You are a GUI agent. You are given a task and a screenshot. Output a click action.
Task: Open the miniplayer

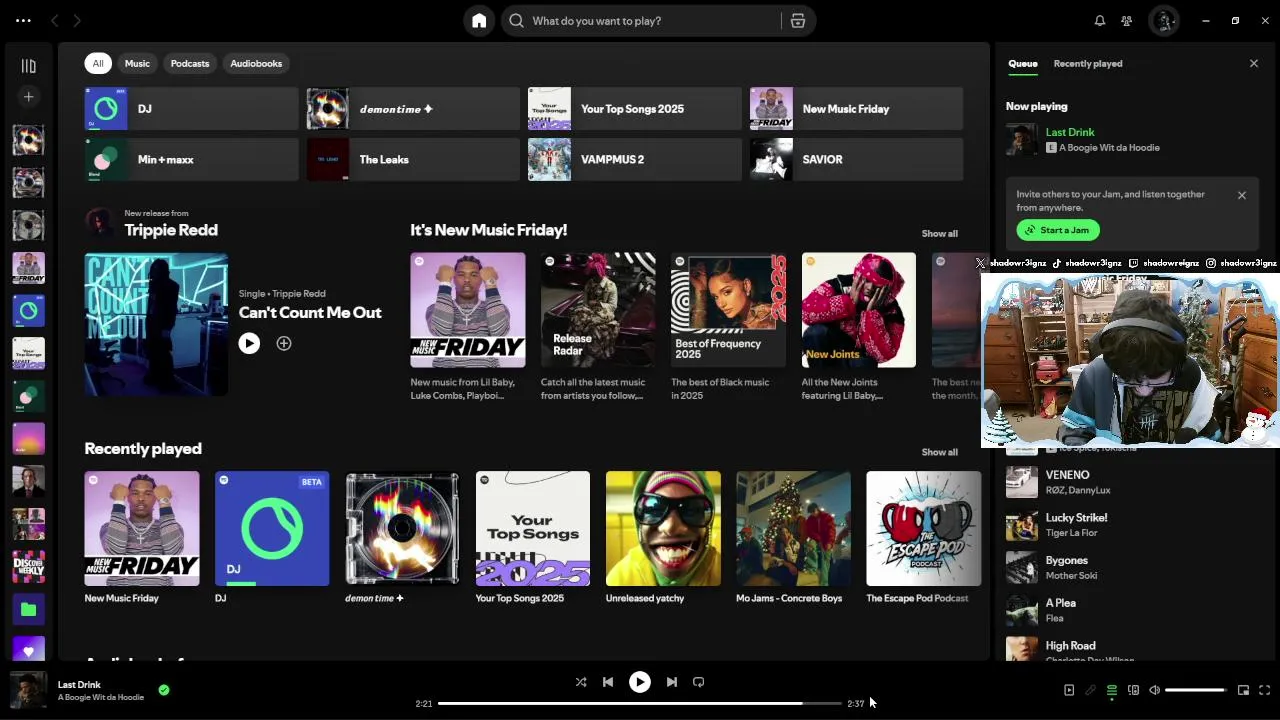point(1243,690)
